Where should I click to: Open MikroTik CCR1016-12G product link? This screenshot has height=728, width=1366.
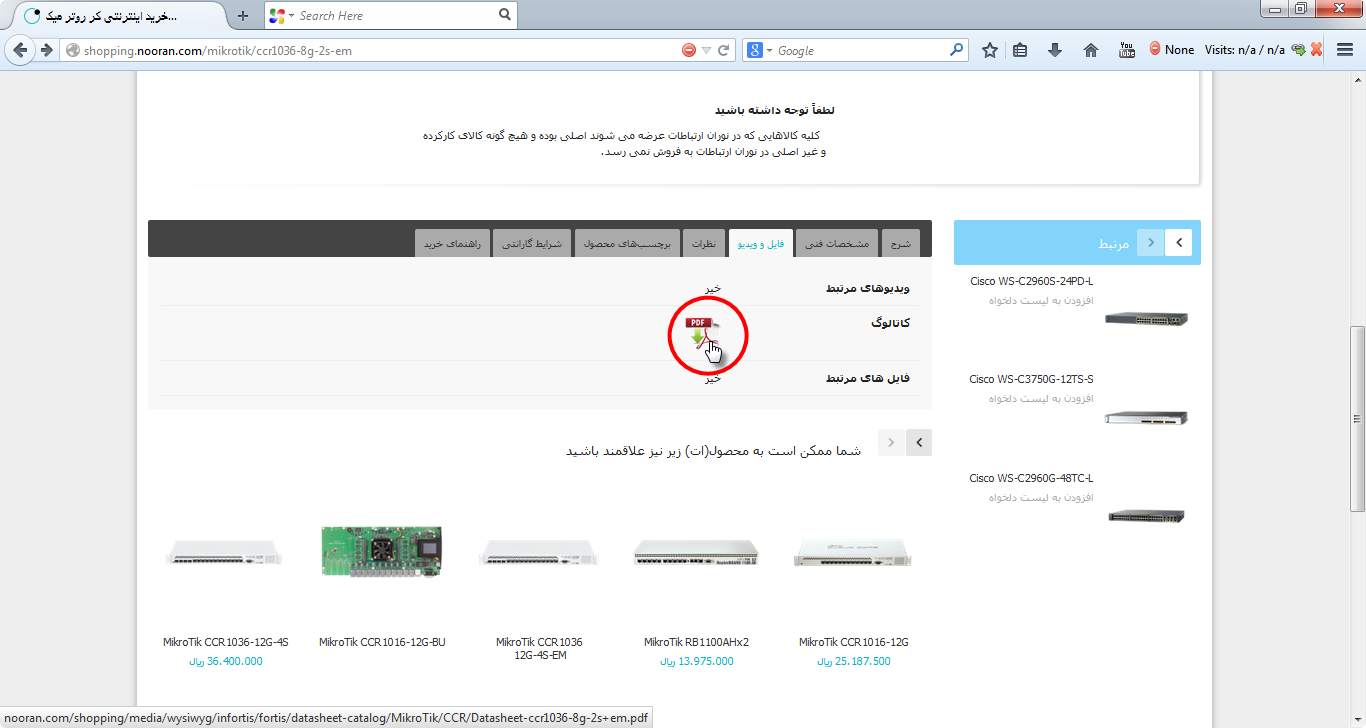click(854, 642)
